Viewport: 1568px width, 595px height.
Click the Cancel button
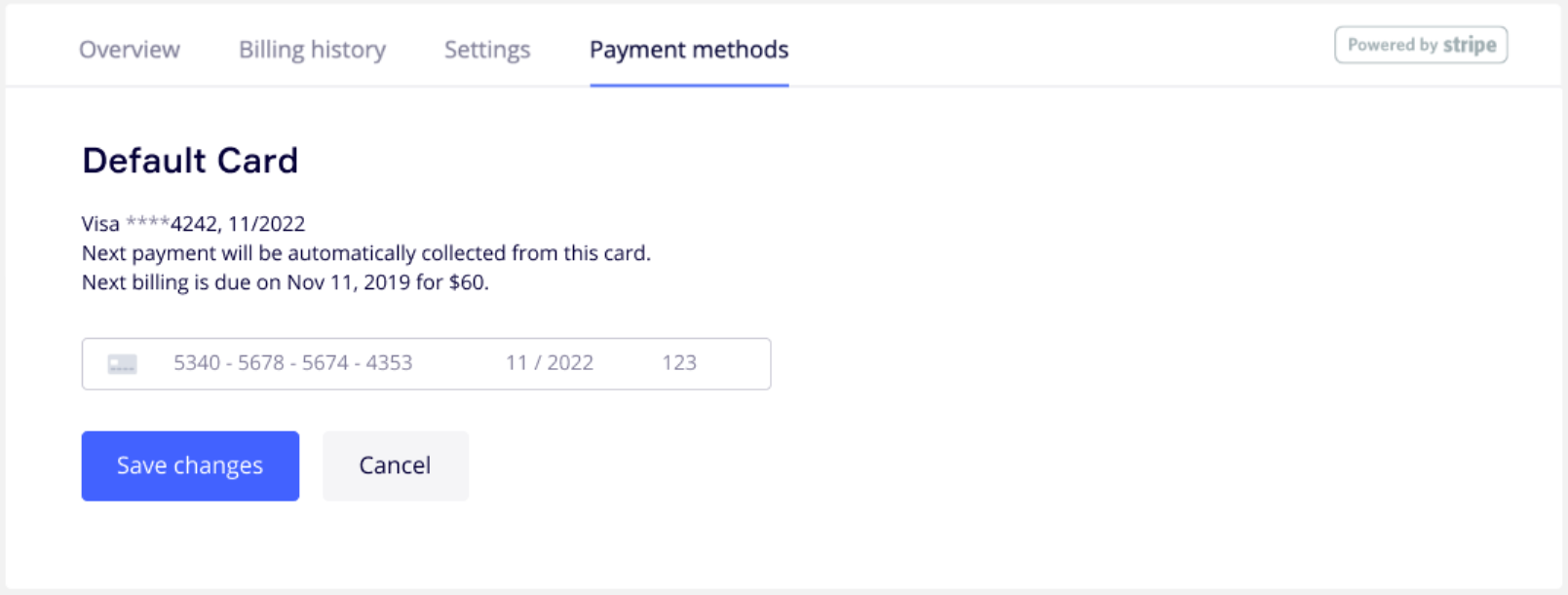(395, 465)
